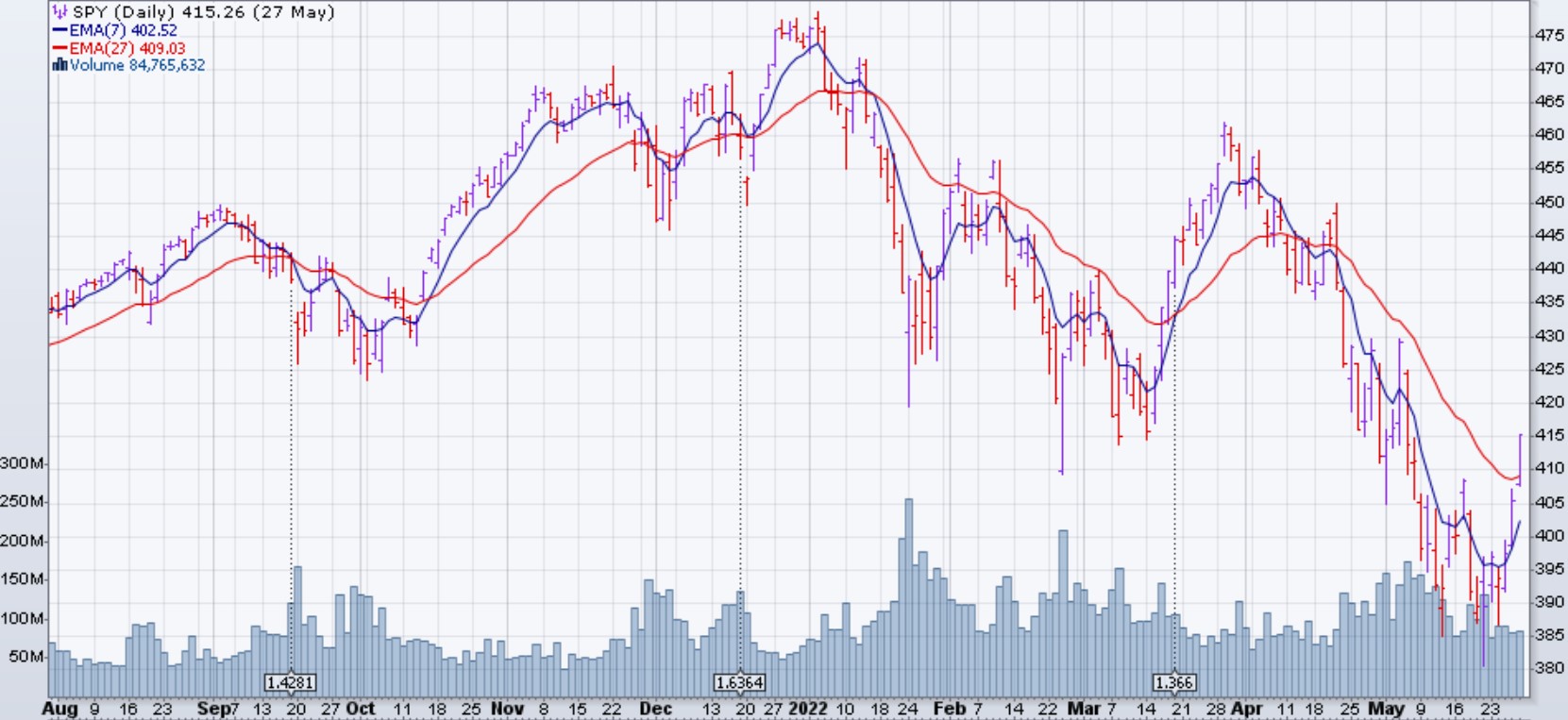Select the SPY (Daily) 415.26 legend title
1568x720 pixels.
pyautogui.click(x=203, y=12)
